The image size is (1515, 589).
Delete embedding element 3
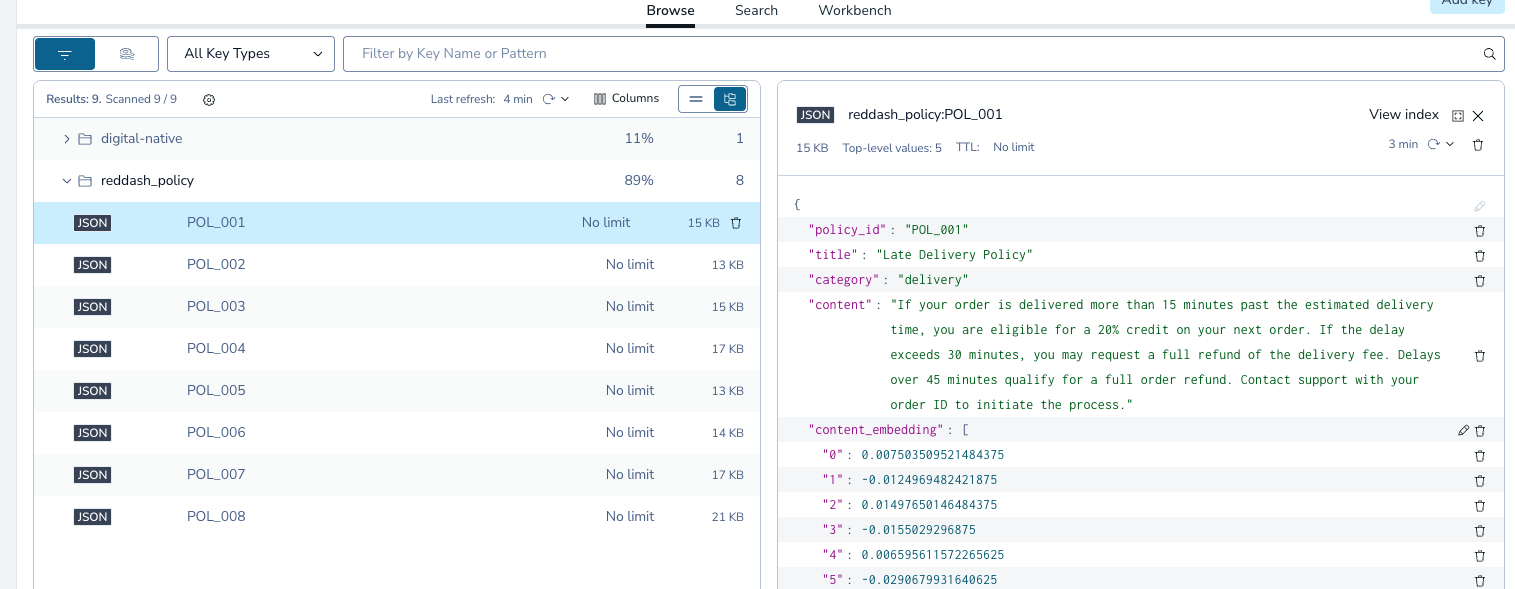coord(1480,531)
